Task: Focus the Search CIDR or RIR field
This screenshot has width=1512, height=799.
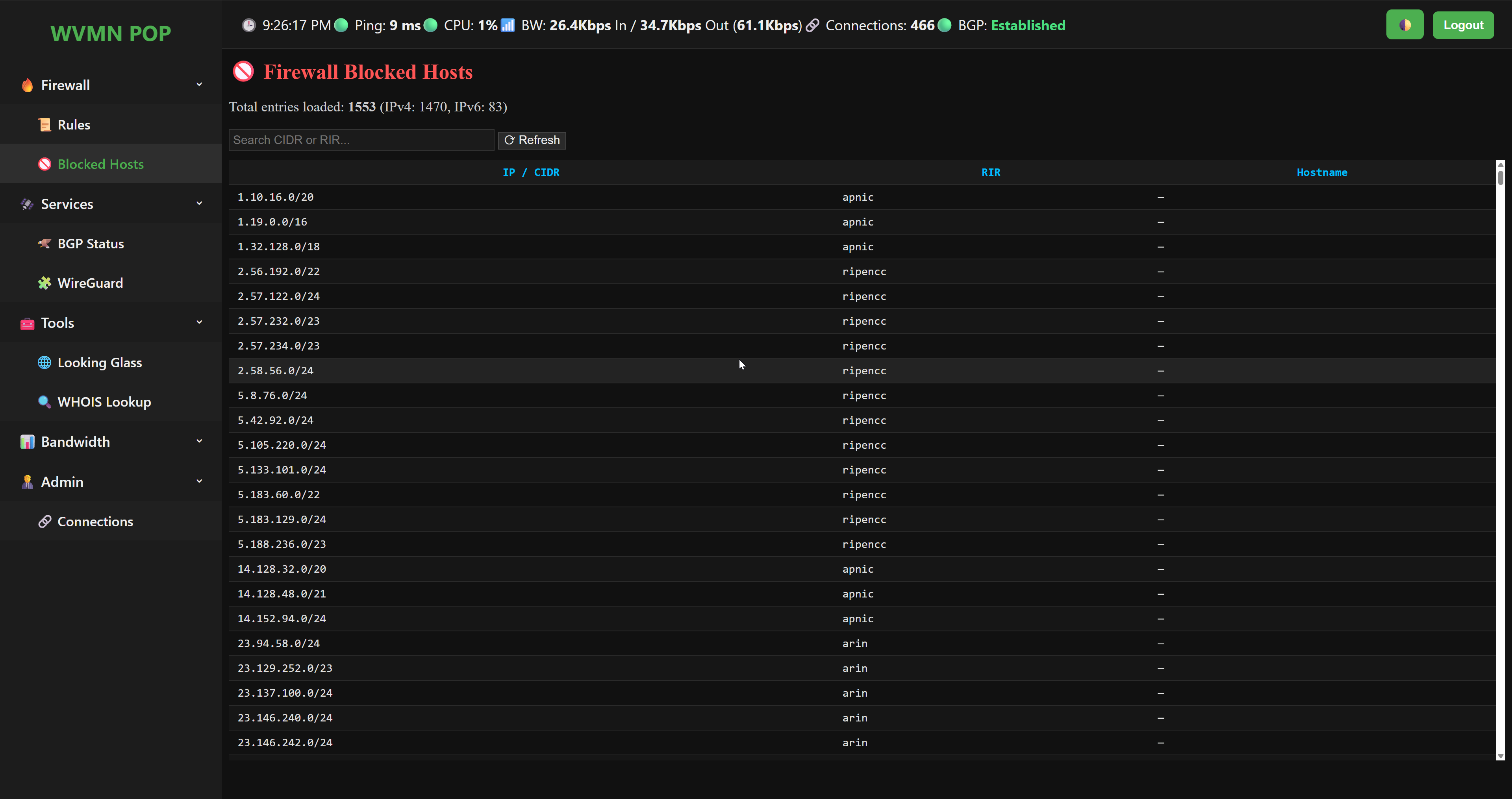Action: pos(361,140)
